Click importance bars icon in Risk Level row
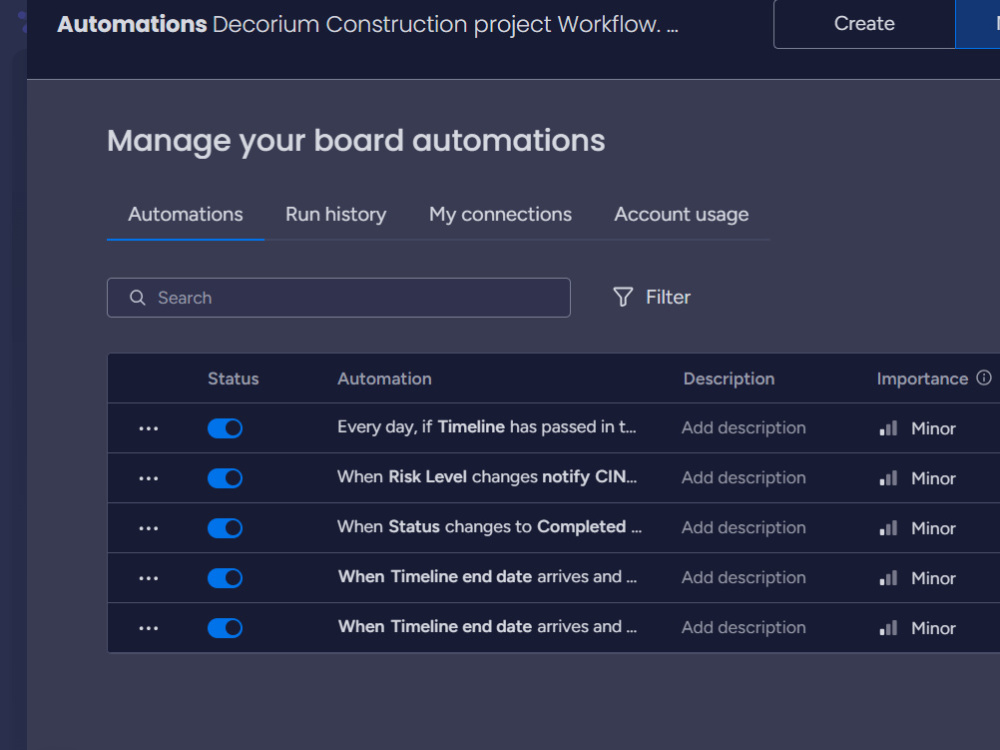Screen dimensions: 1000x750 tap(888, 478)
